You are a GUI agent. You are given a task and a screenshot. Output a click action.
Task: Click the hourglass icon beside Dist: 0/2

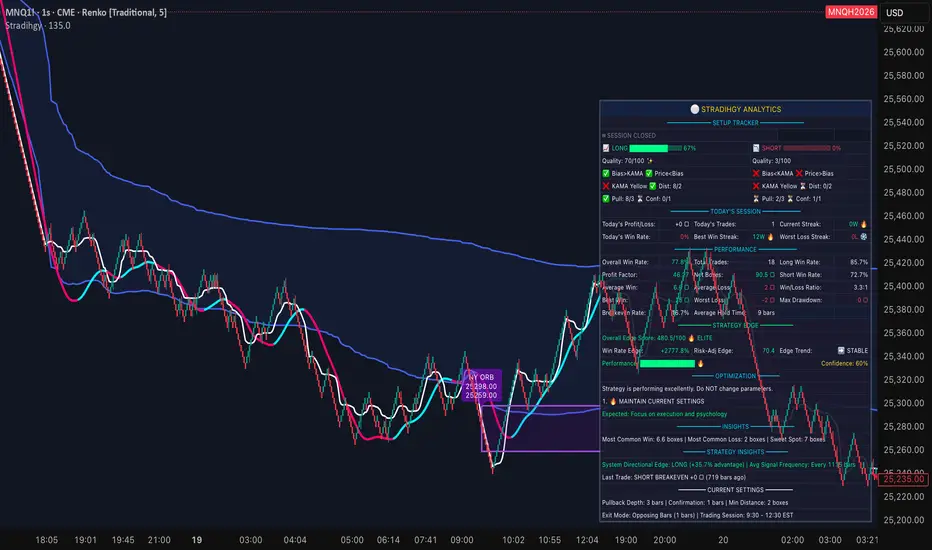[x=802, y=186]
